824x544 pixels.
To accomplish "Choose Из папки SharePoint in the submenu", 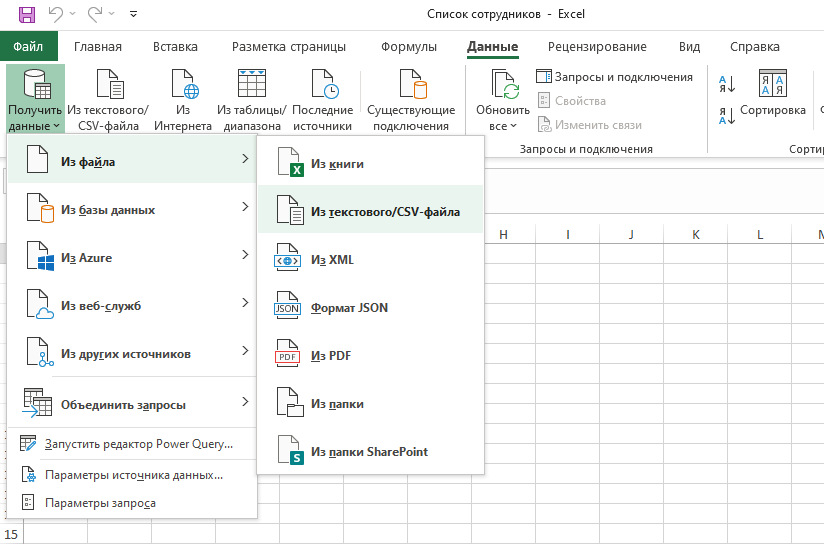I will click(370, 451).
